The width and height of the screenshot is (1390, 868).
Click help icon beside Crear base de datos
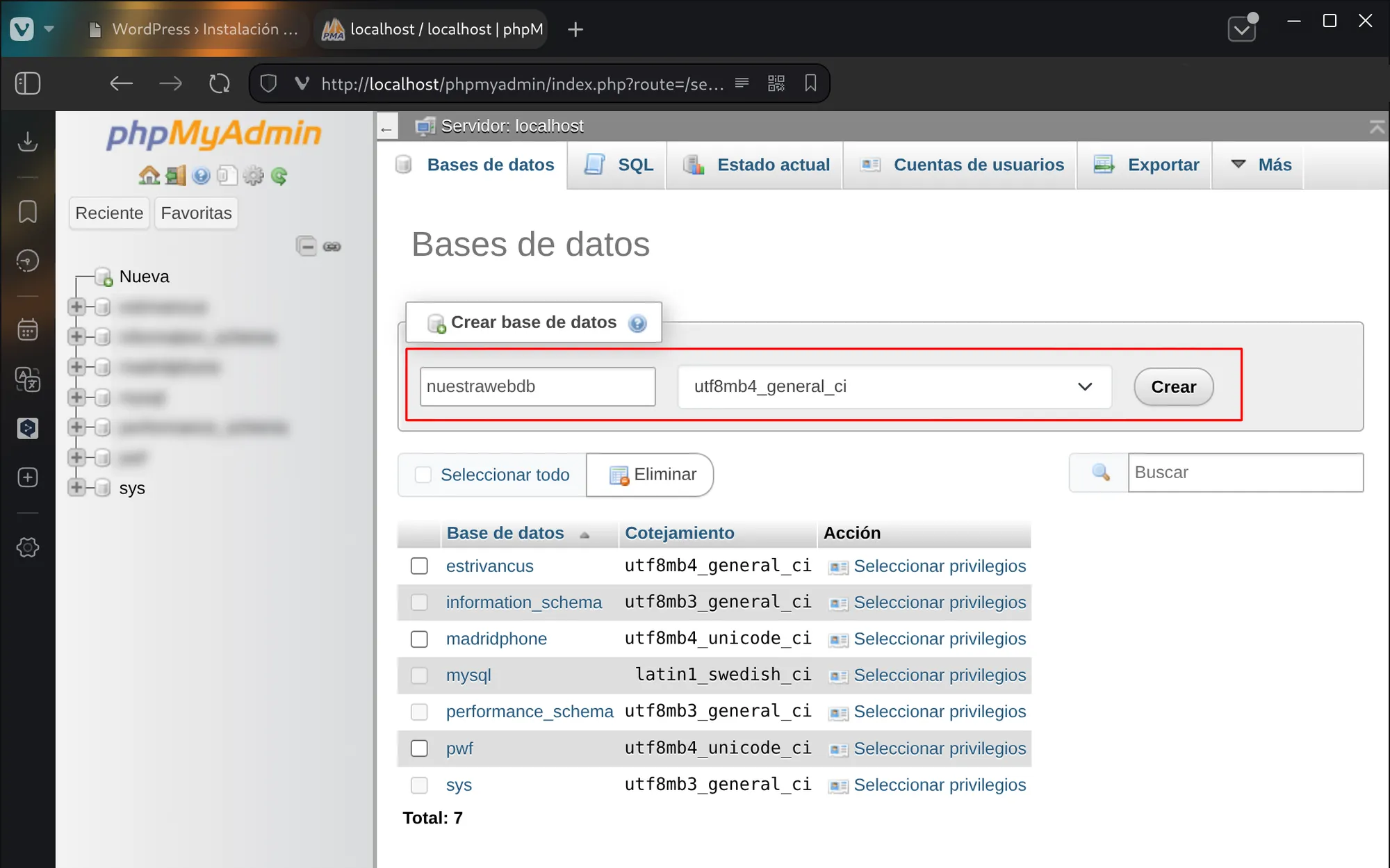637,323
